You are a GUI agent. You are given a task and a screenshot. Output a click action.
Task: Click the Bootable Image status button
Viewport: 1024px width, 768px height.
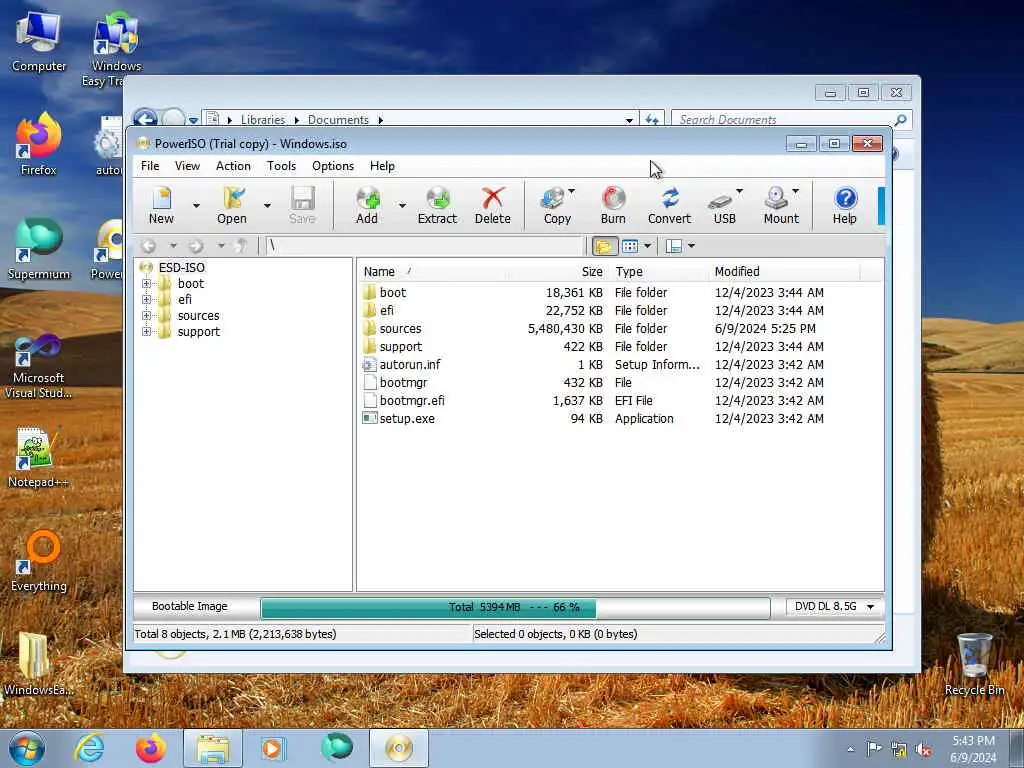pos(190,607)
